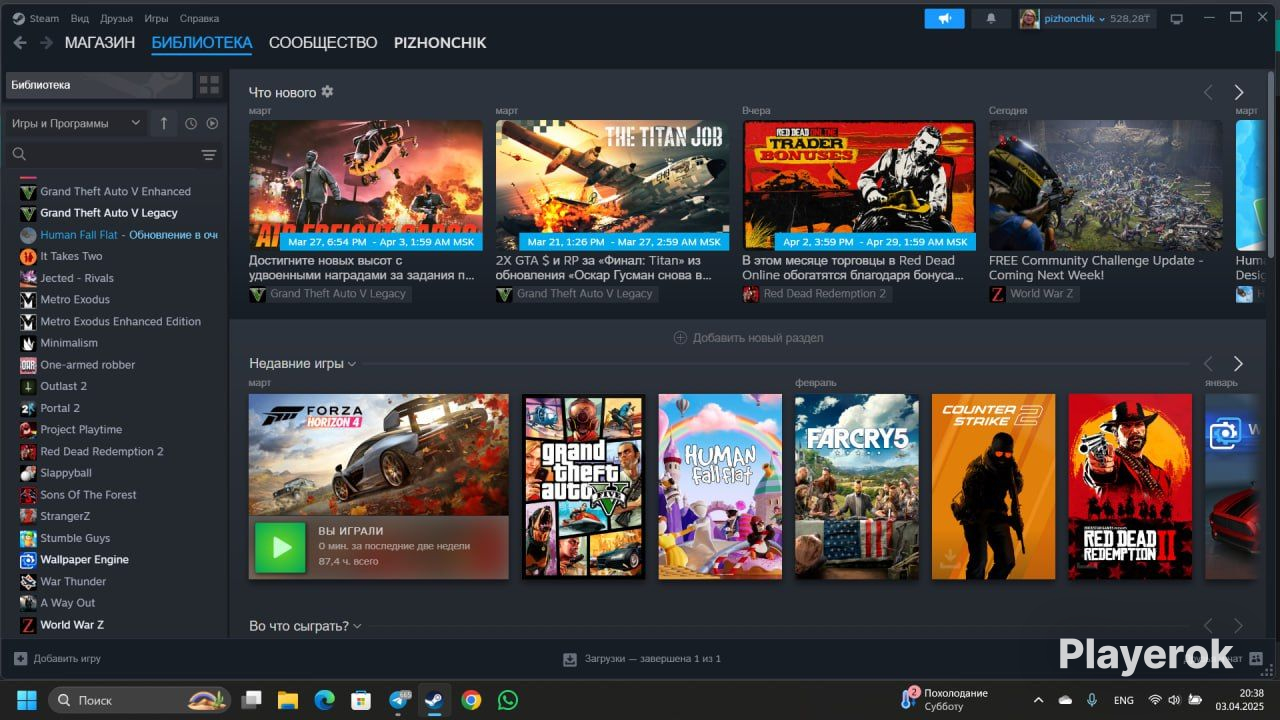1280x720 pixels.
Task: Open Telegram from the taskbar
Action: [x=399, y=700]
